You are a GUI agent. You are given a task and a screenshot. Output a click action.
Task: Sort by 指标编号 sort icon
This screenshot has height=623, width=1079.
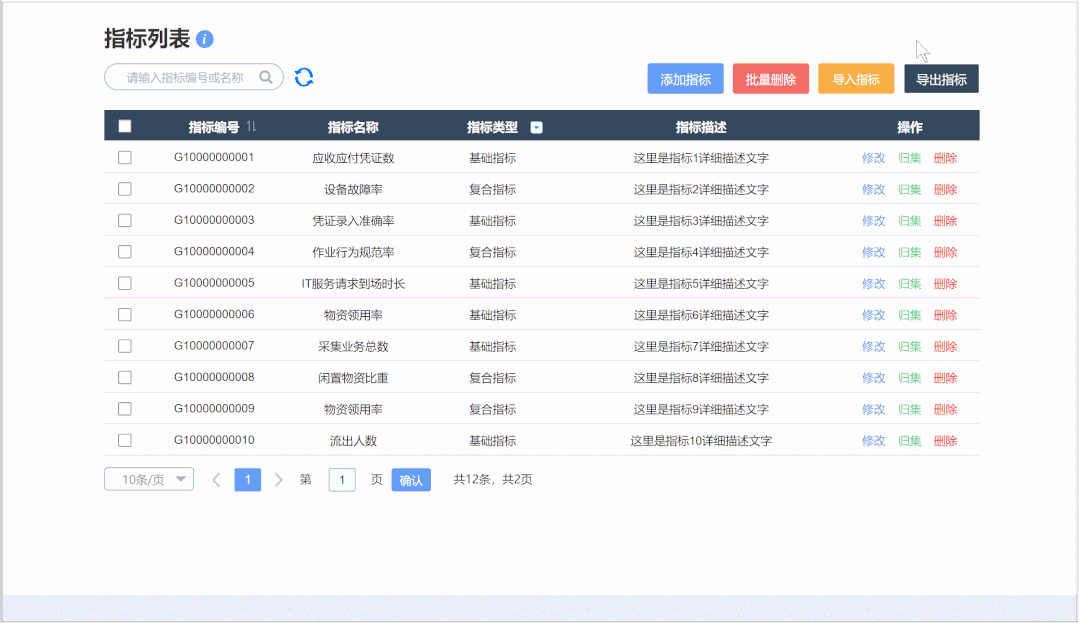coord(251,126)
